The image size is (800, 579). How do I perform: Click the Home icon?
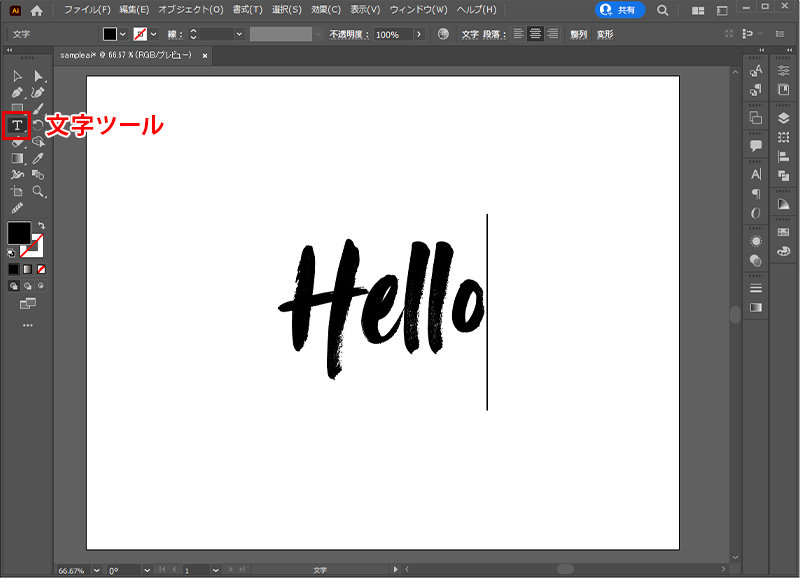point(37,10)
